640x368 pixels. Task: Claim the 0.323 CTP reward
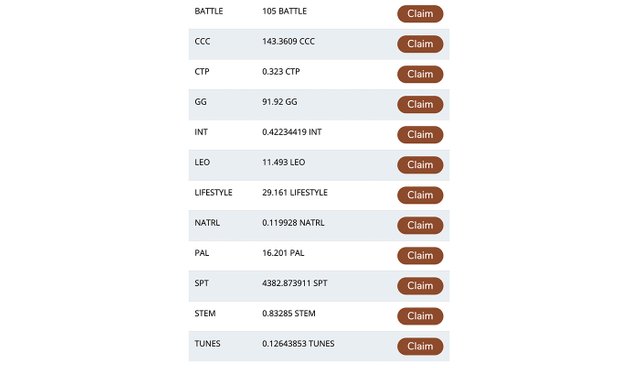click(x=420, y=74)
